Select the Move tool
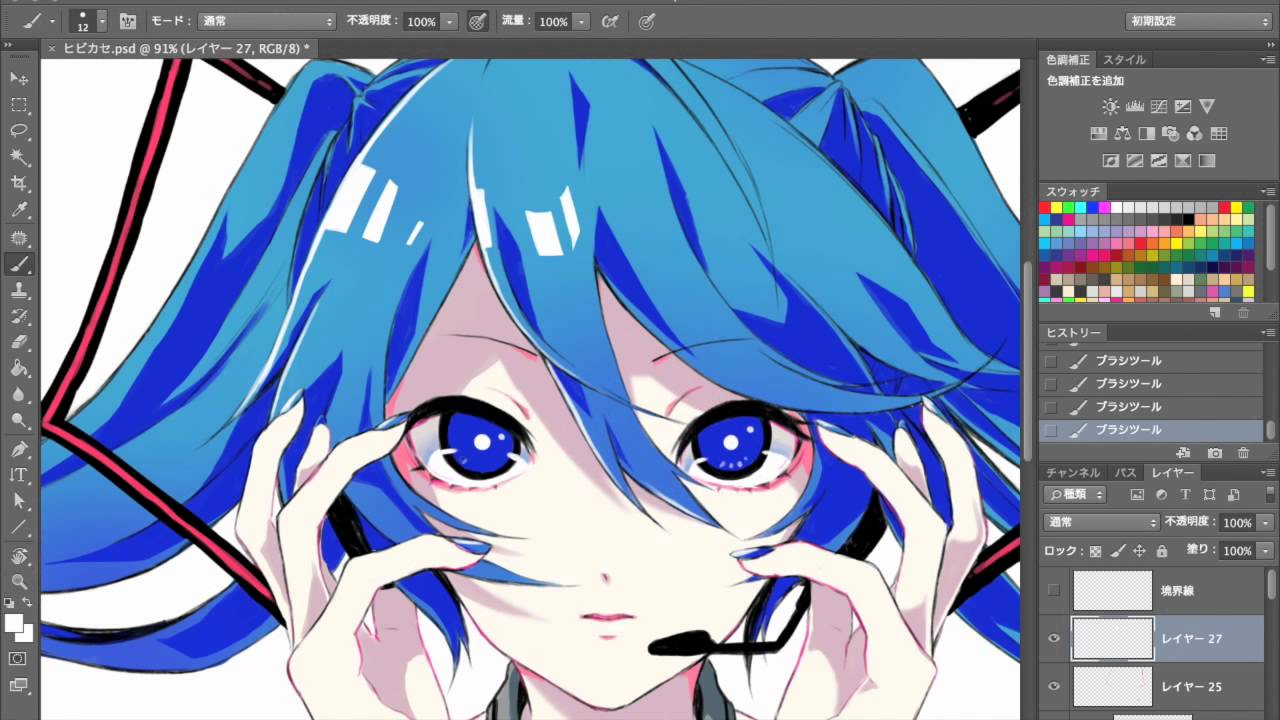 (x=19, y=78)
